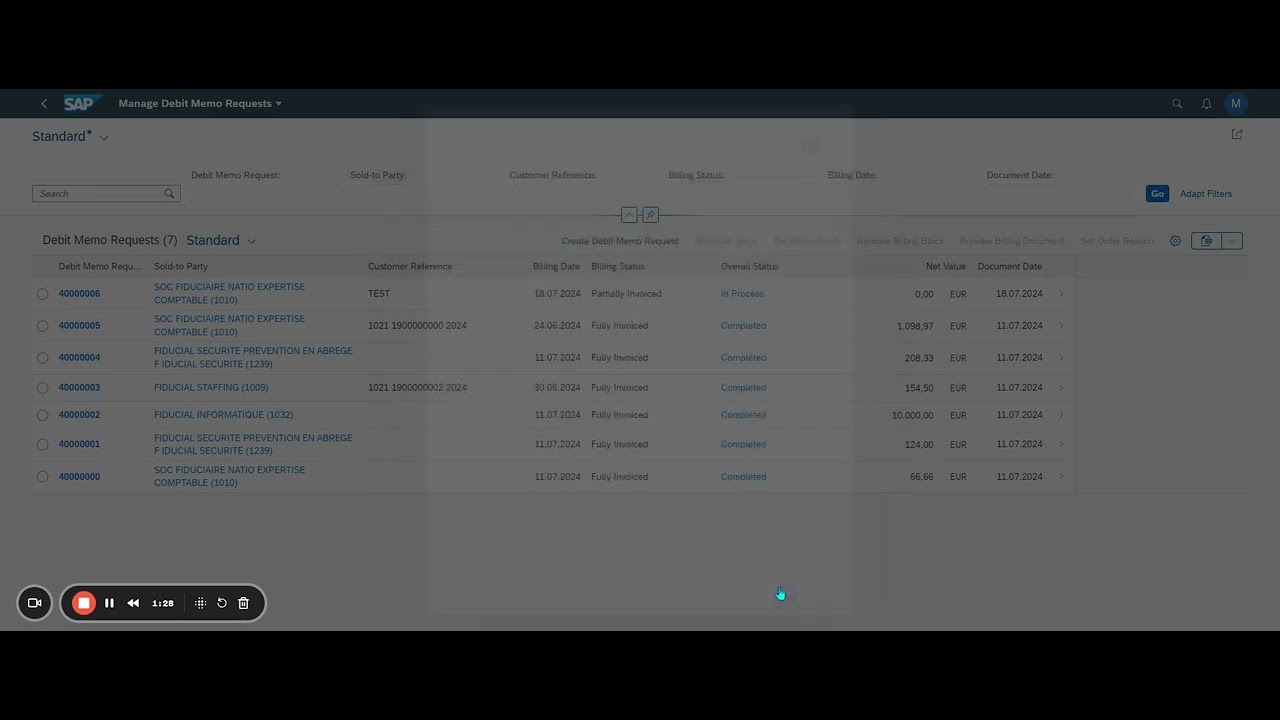Click the Billing Status column header

coord(618,267)
